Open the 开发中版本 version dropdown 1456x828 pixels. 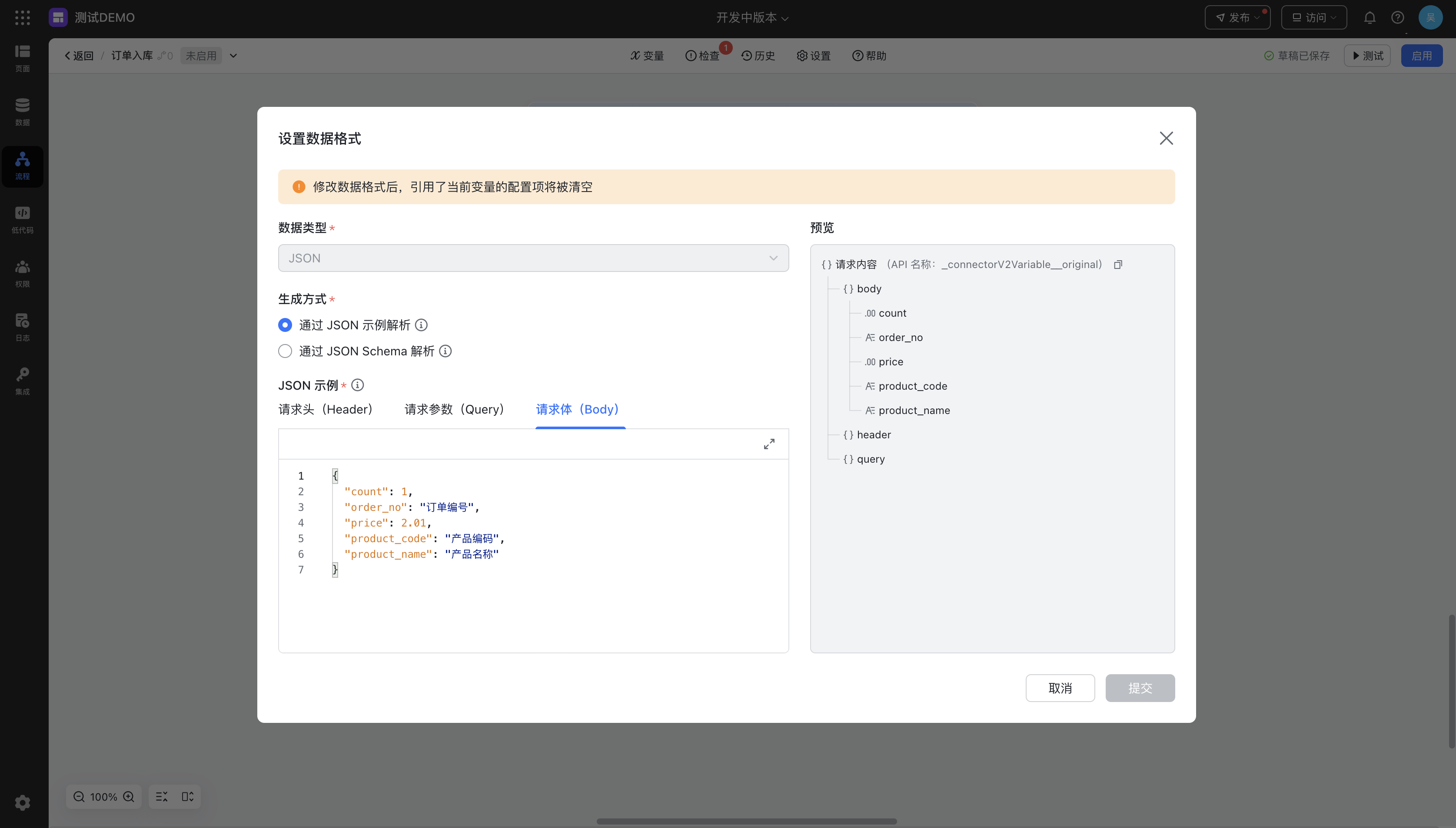tap(752, 18)
